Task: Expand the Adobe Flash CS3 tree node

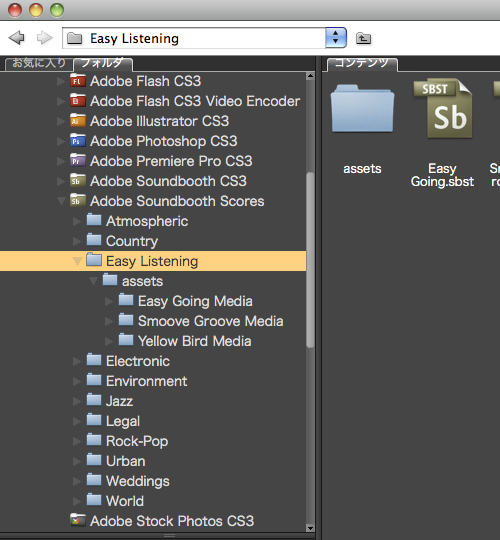Action: tap(61, 81)
